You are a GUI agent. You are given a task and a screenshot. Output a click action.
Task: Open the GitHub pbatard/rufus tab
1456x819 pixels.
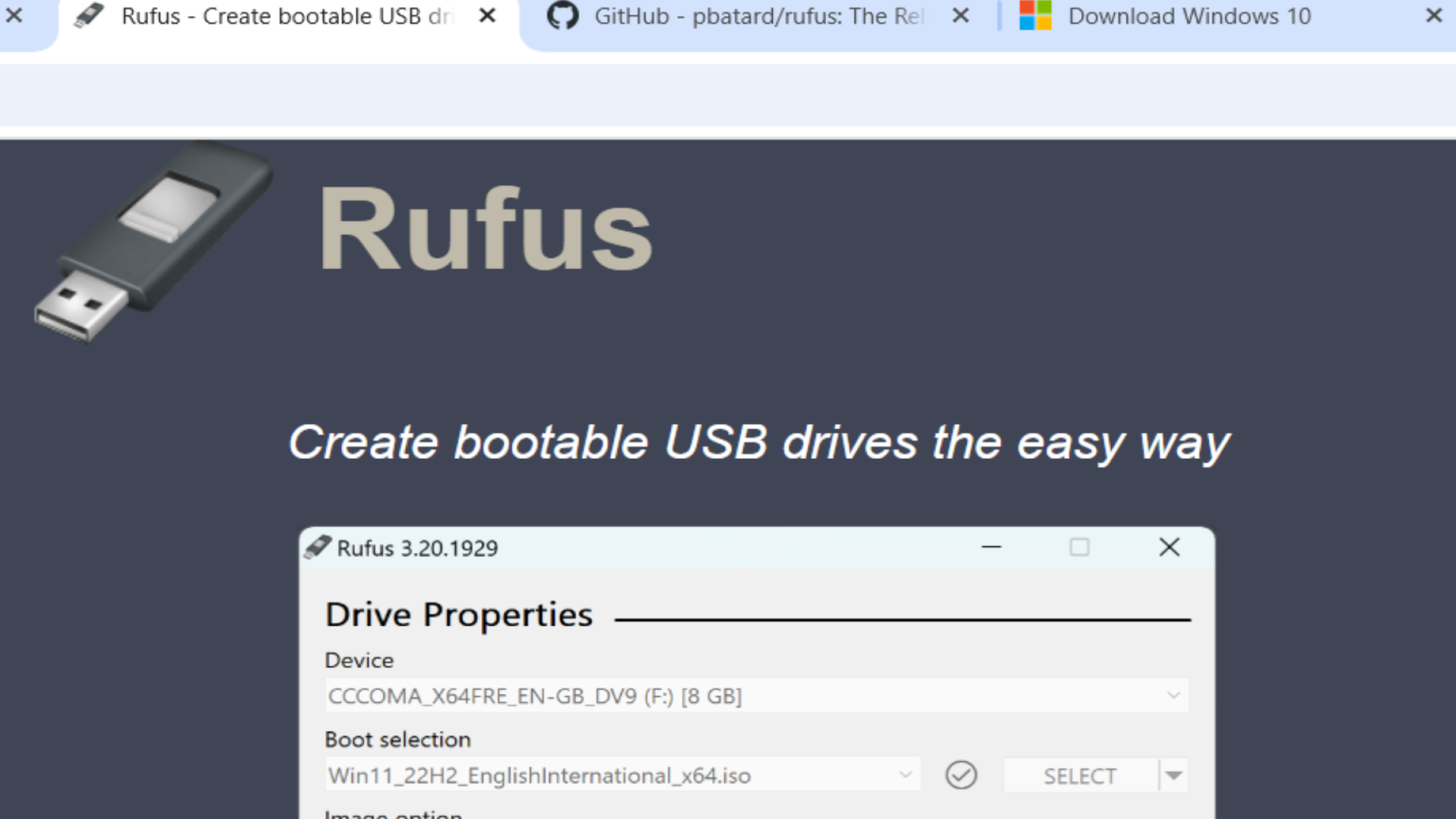pos(759,17)
